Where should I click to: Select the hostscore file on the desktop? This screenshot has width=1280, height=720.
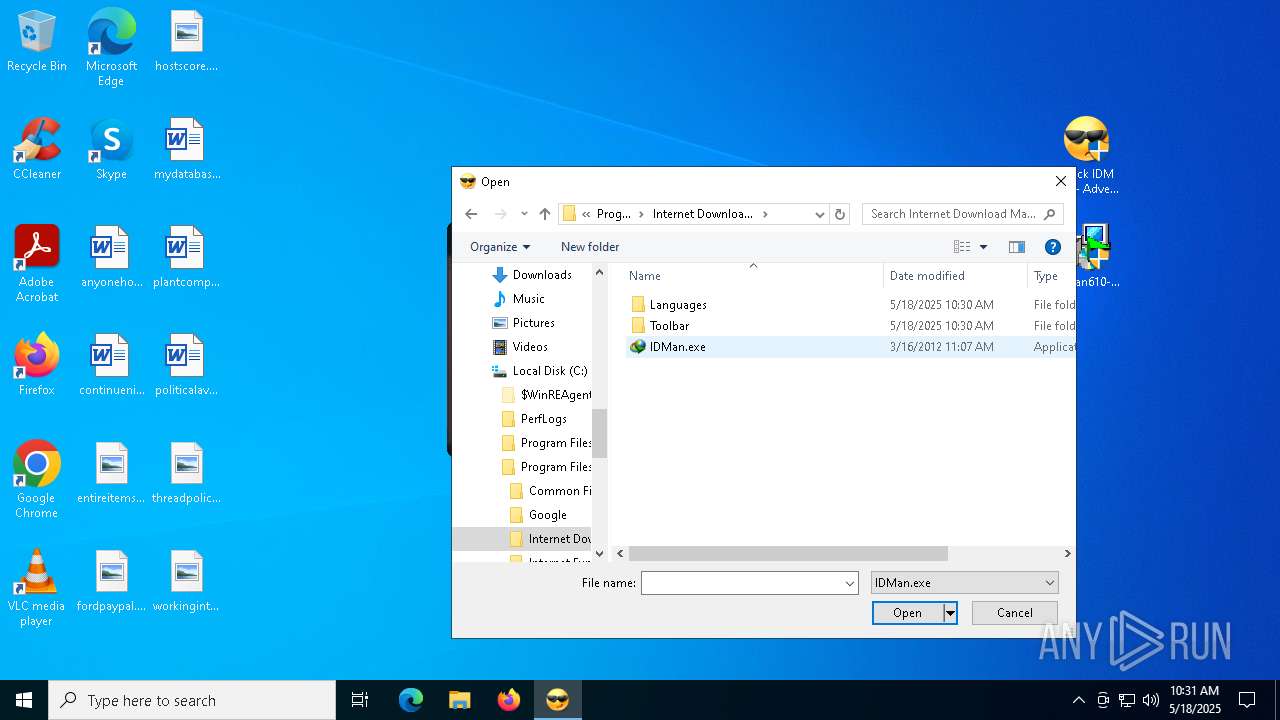(186, 41)
